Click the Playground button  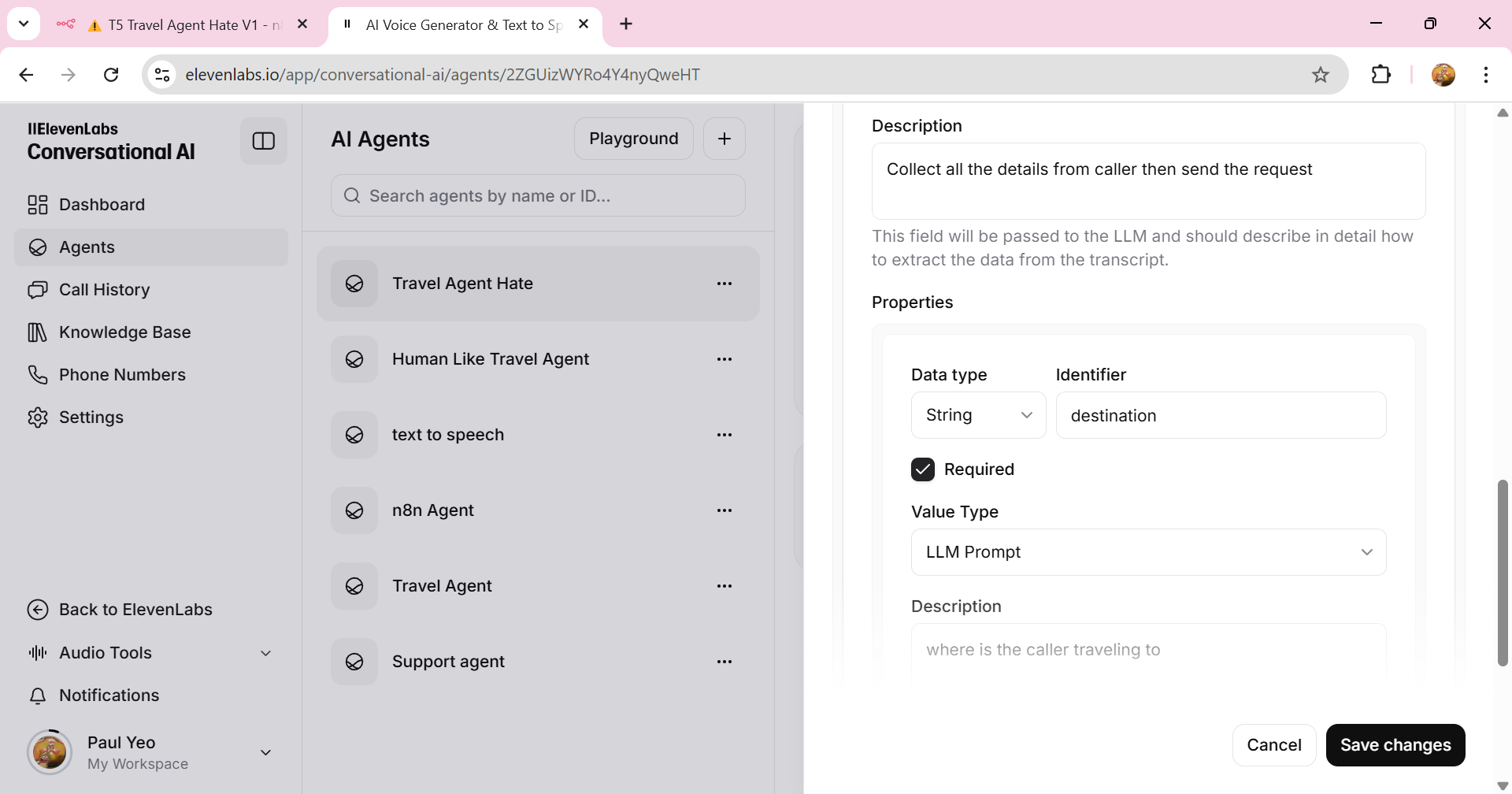click(x=634, y=139)
